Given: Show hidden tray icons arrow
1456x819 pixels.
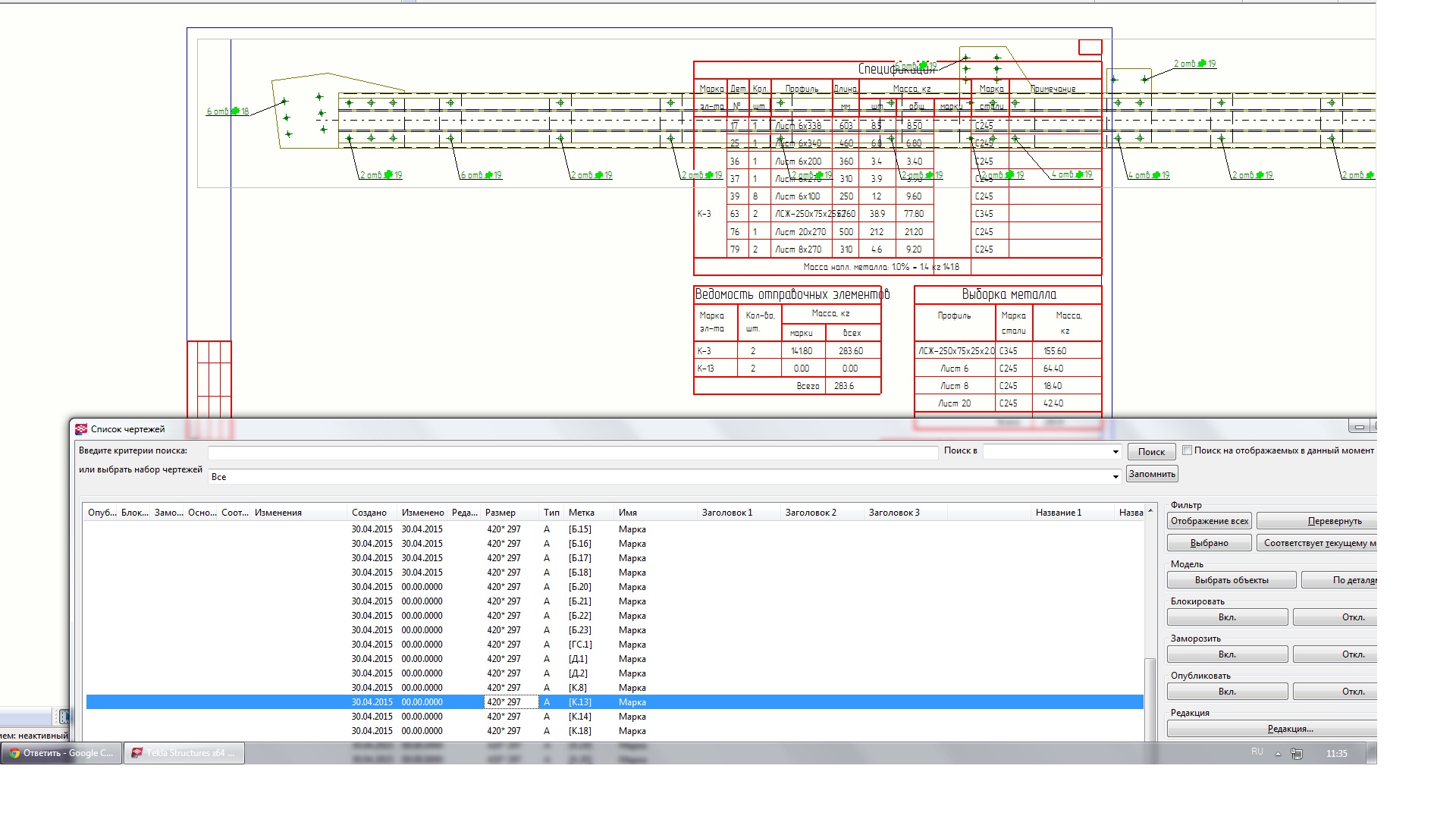Looking at the screenshot, I should coord(1278,754).
